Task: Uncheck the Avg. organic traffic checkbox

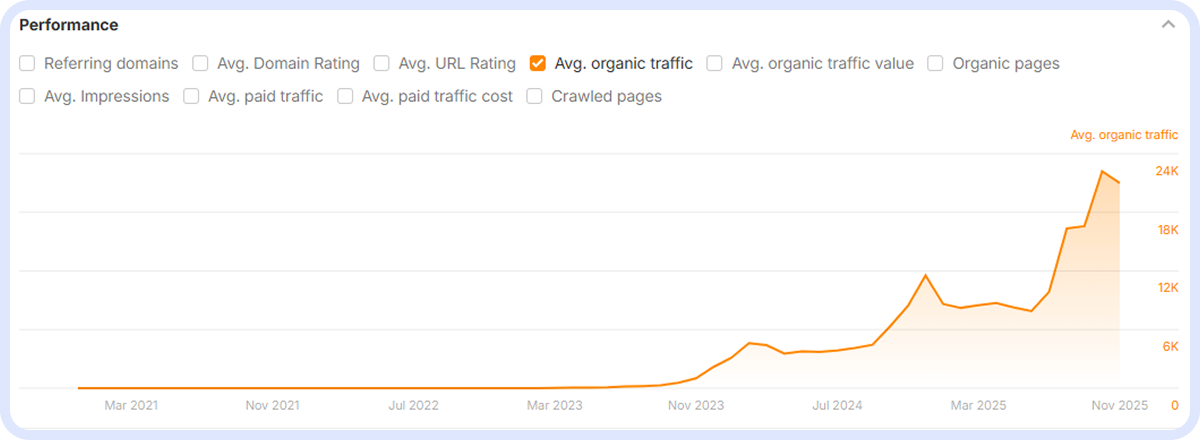Action: pyautogui.click(x=537, y=64)
